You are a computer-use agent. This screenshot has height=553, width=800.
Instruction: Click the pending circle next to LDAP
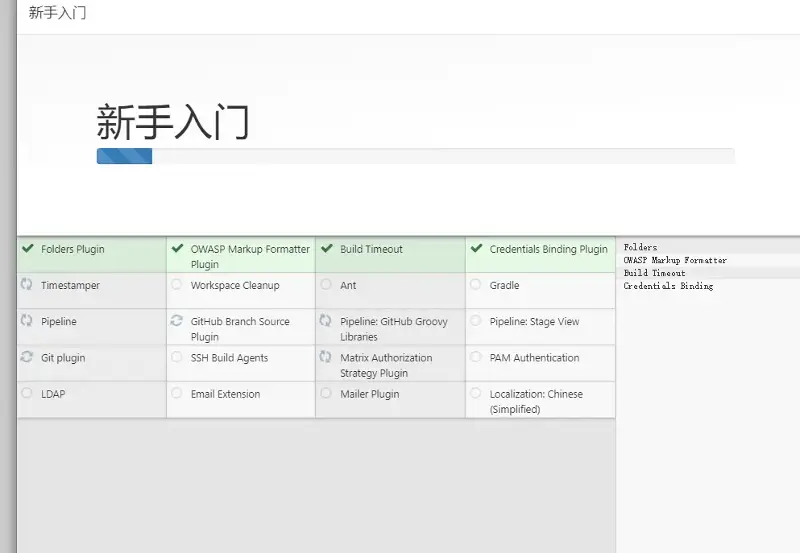tap(27, 393)
